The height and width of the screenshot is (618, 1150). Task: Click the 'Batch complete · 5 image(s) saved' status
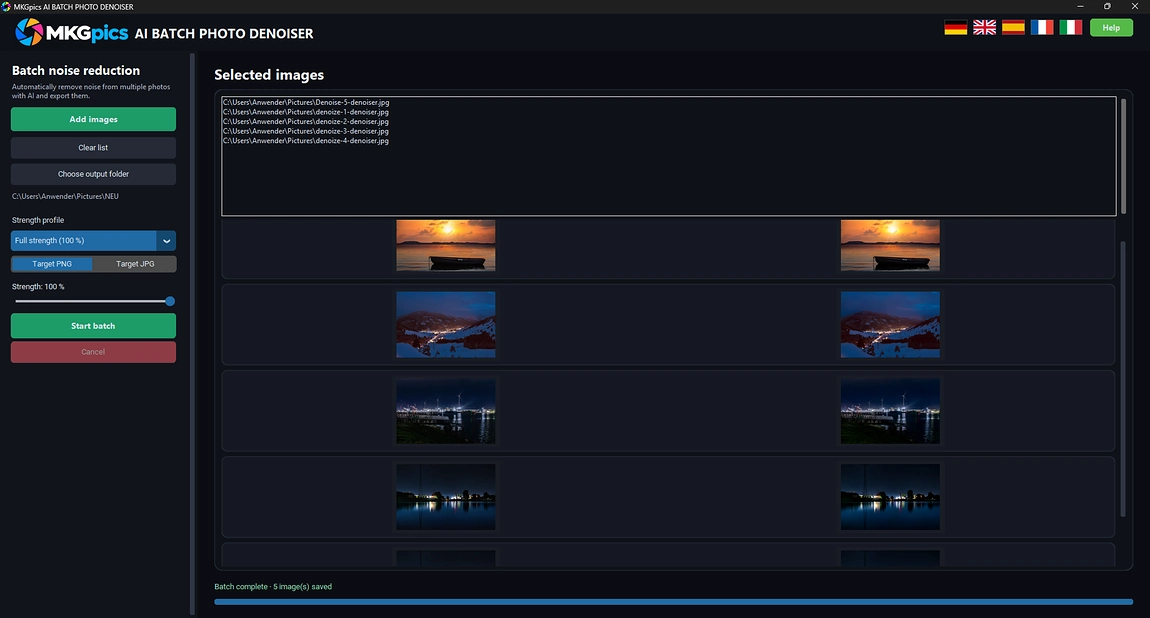273,586
